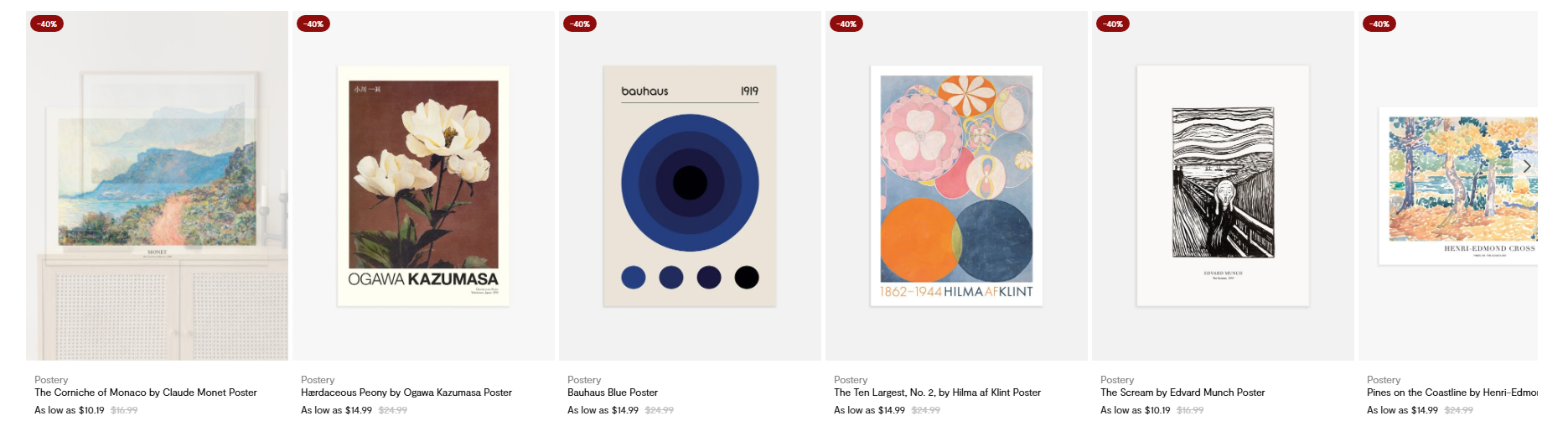Image resolution: width=1568 pixels, height=442 pixels.
Task: Click the carousel next arrow chevron
Action: pos(1527,166)
